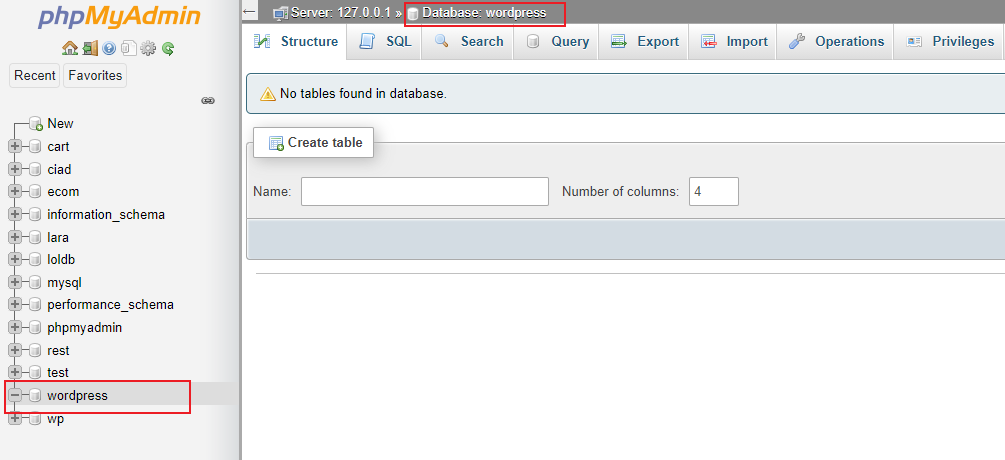The height and width of the screenshot is (460, 1005).
Task: Reload the navigation panel
Action: click(168, 48)
